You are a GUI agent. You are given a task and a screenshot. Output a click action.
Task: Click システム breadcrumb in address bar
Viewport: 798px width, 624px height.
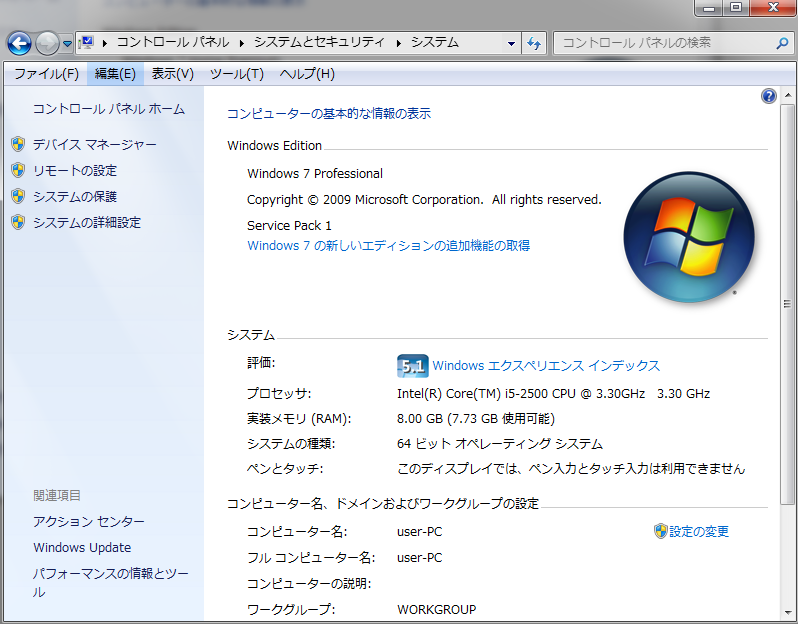click(435, 42)
